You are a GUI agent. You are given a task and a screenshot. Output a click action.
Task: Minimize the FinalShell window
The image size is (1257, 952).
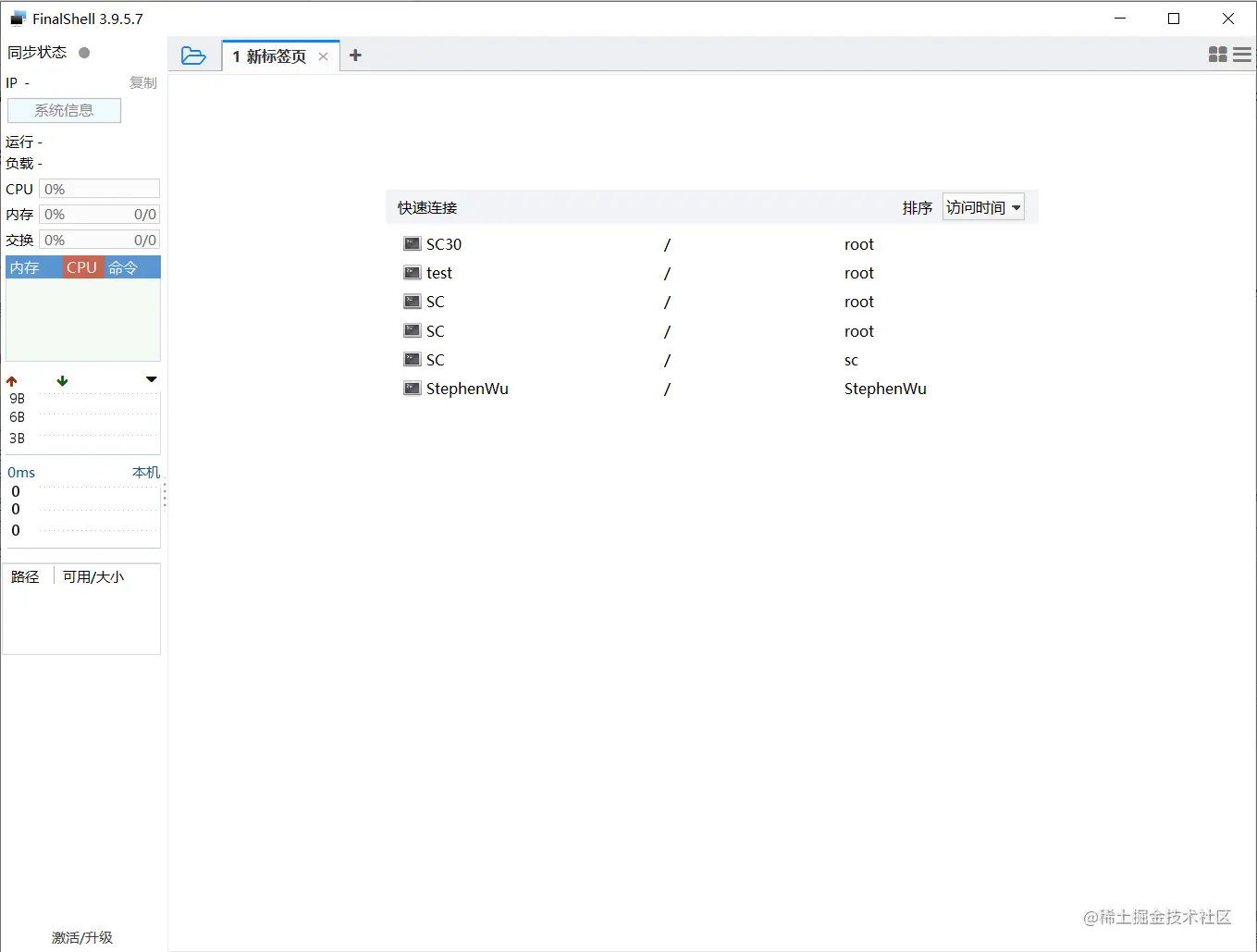point(1120,19)
